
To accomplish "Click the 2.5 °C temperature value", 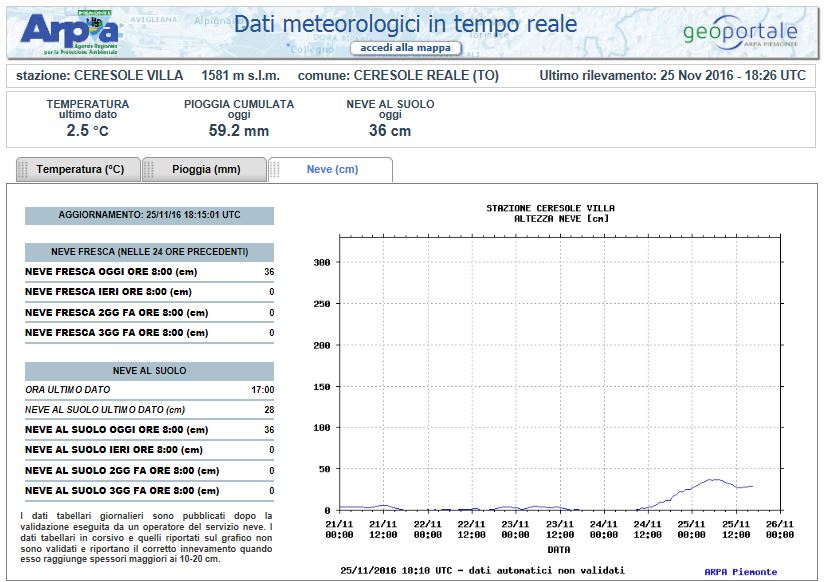I will [x=88, y=130].
